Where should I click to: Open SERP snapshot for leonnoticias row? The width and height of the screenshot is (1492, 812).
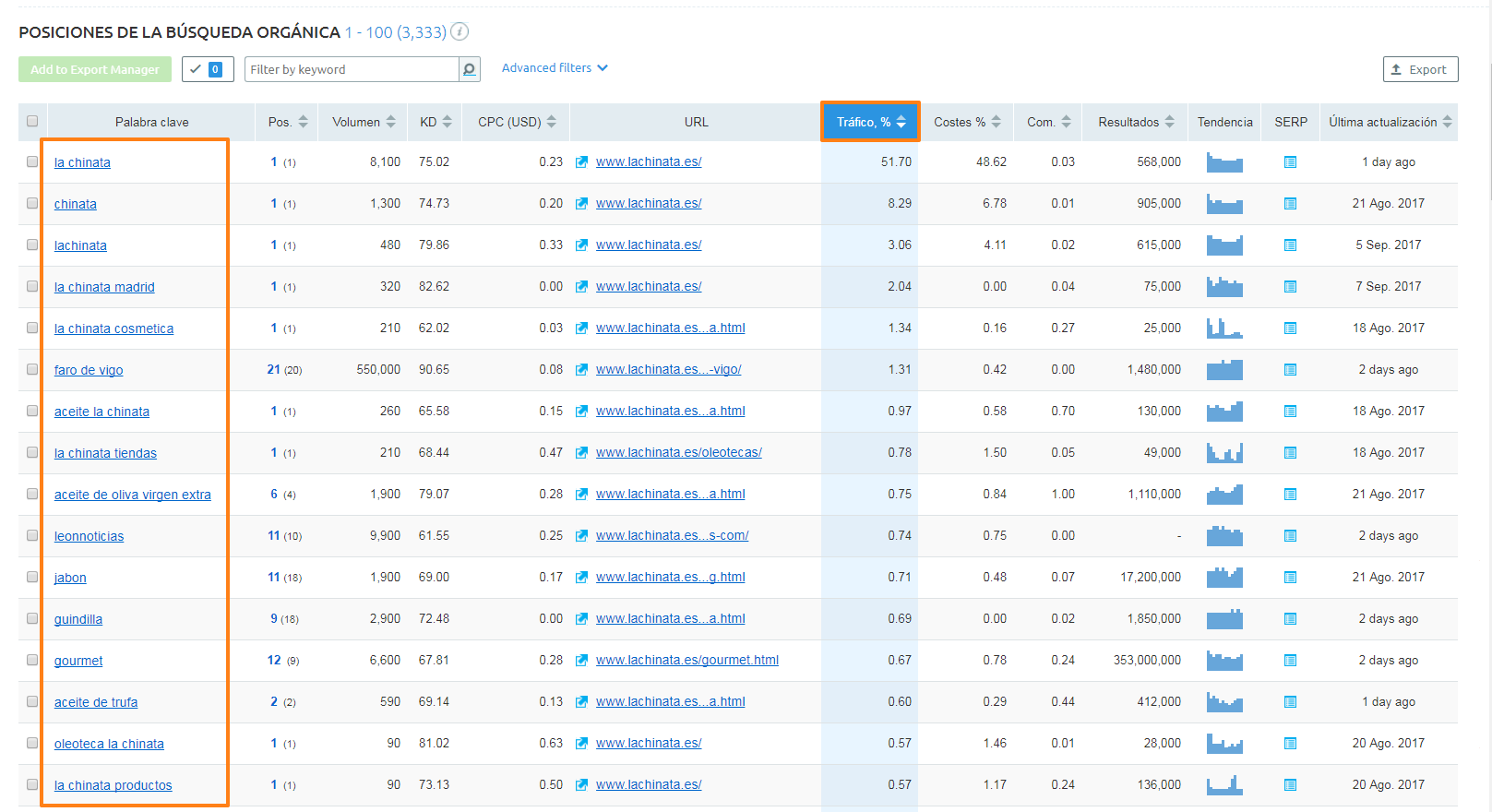pos(1291,536)
